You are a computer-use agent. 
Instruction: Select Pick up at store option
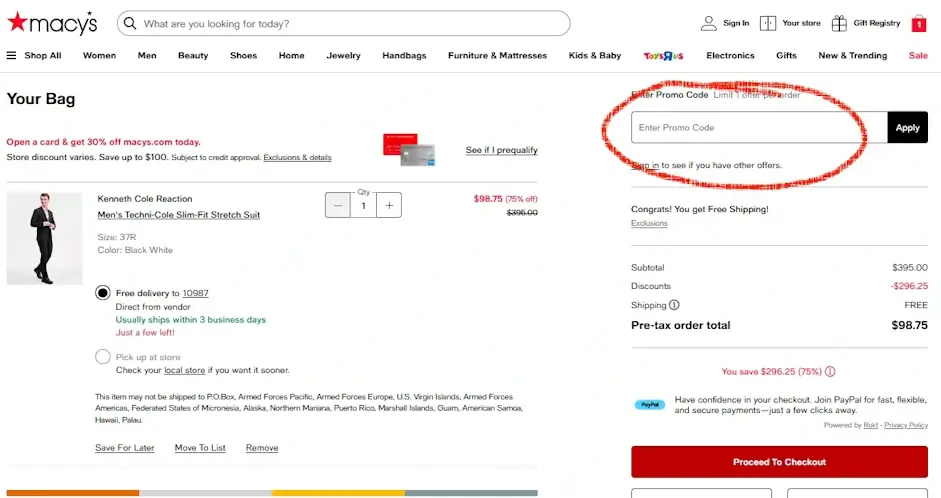point(103,357)
